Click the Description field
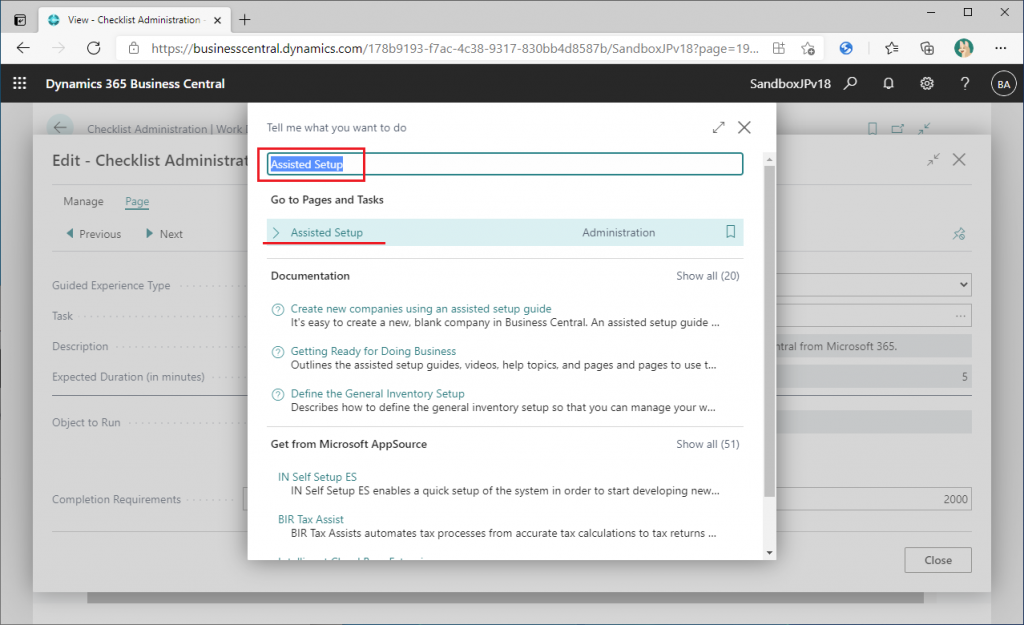Viewport: 1024px width, 625px height. pos(874,346)
